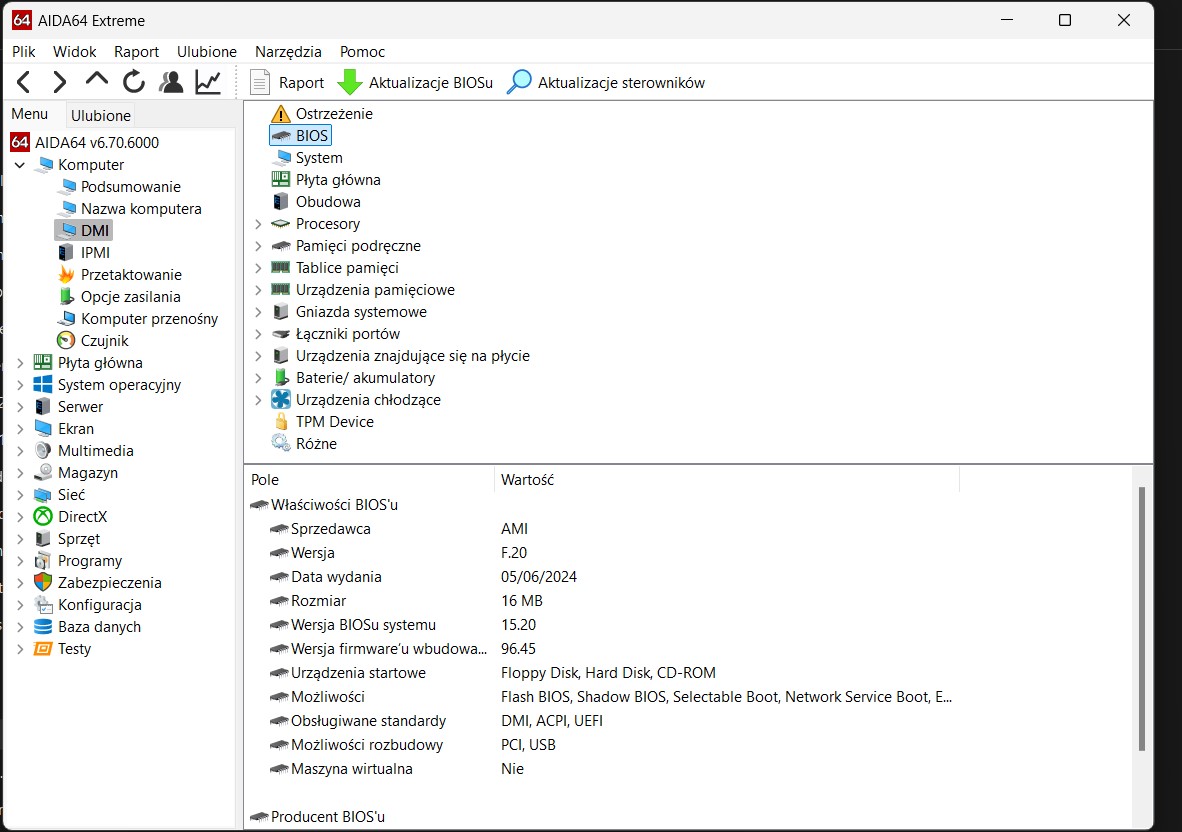This screenshot has height=832, width=1182.
Task: Click the driver update magnifier icon
Action: coord(519,82)
